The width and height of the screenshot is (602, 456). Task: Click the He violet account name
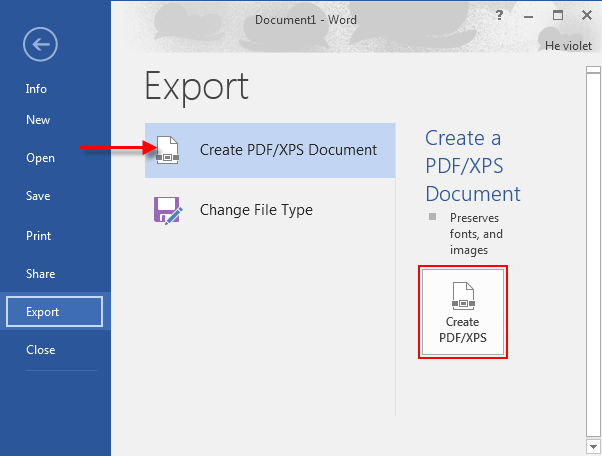pos(568,46)
